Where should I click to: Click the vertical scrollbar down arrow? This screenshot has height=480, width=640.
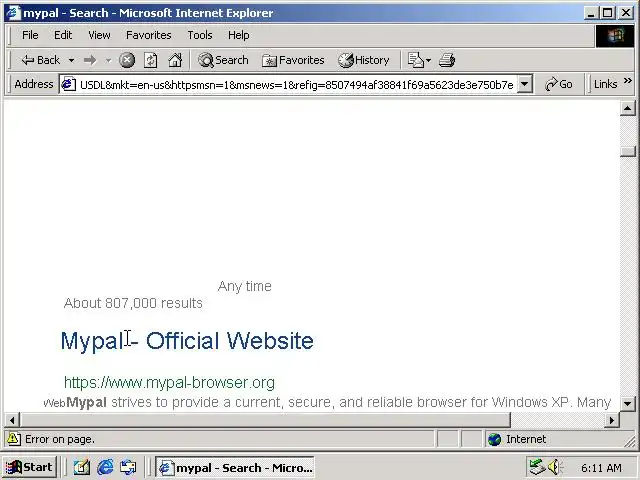[x=627, y=404]
